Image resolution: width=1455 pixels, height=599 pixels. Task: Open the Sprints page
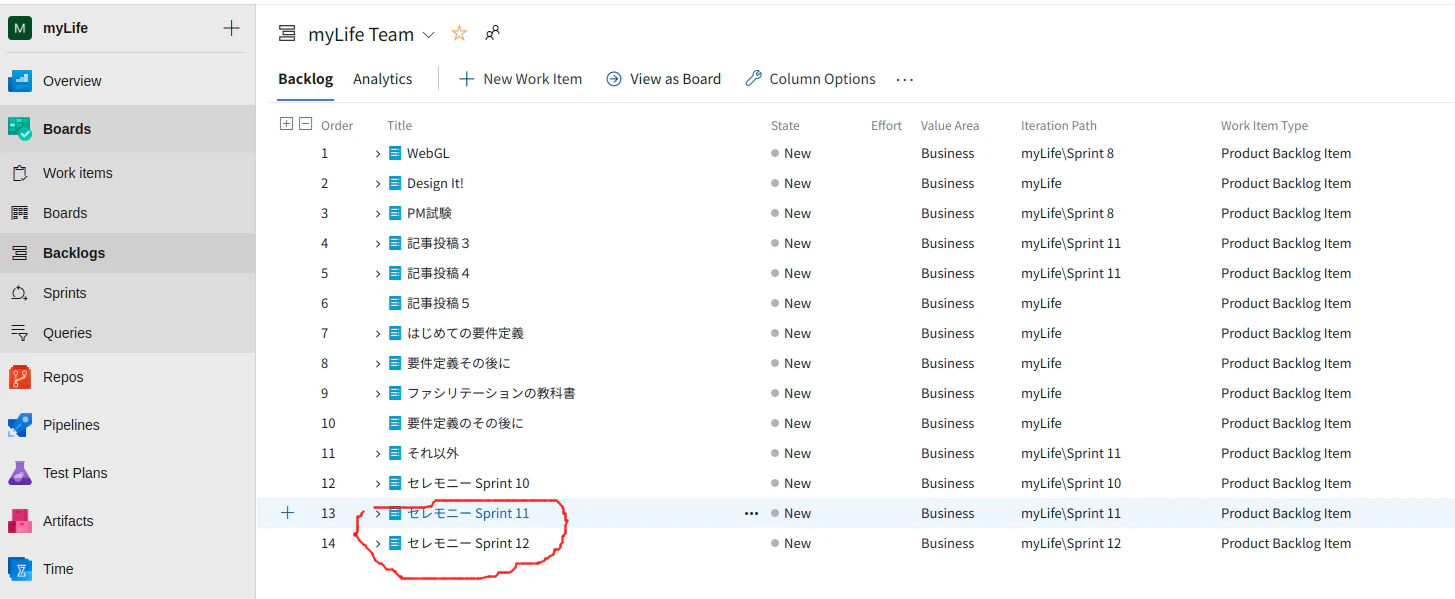(x=65, y=293)
